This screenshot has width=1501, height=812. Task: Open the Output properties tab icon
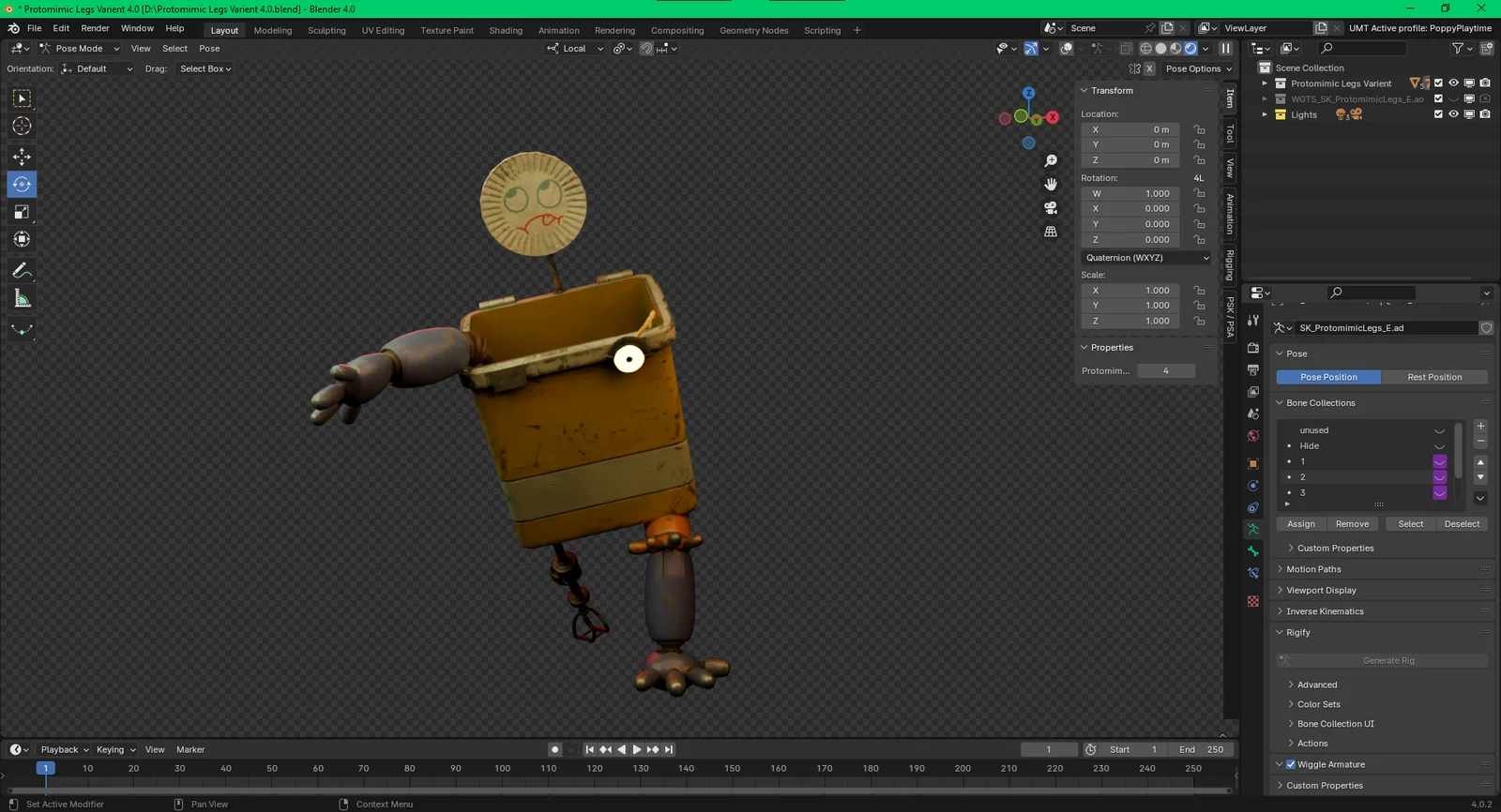[x=1253, y=370]
